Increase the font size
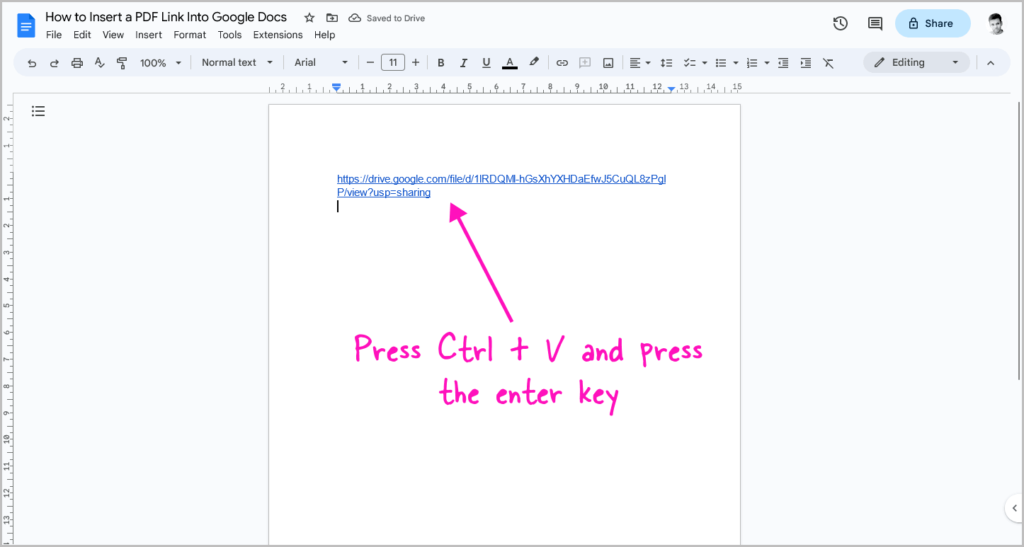Image resolution: width=1024 pixels, height=547 pixels. [415, 63]
